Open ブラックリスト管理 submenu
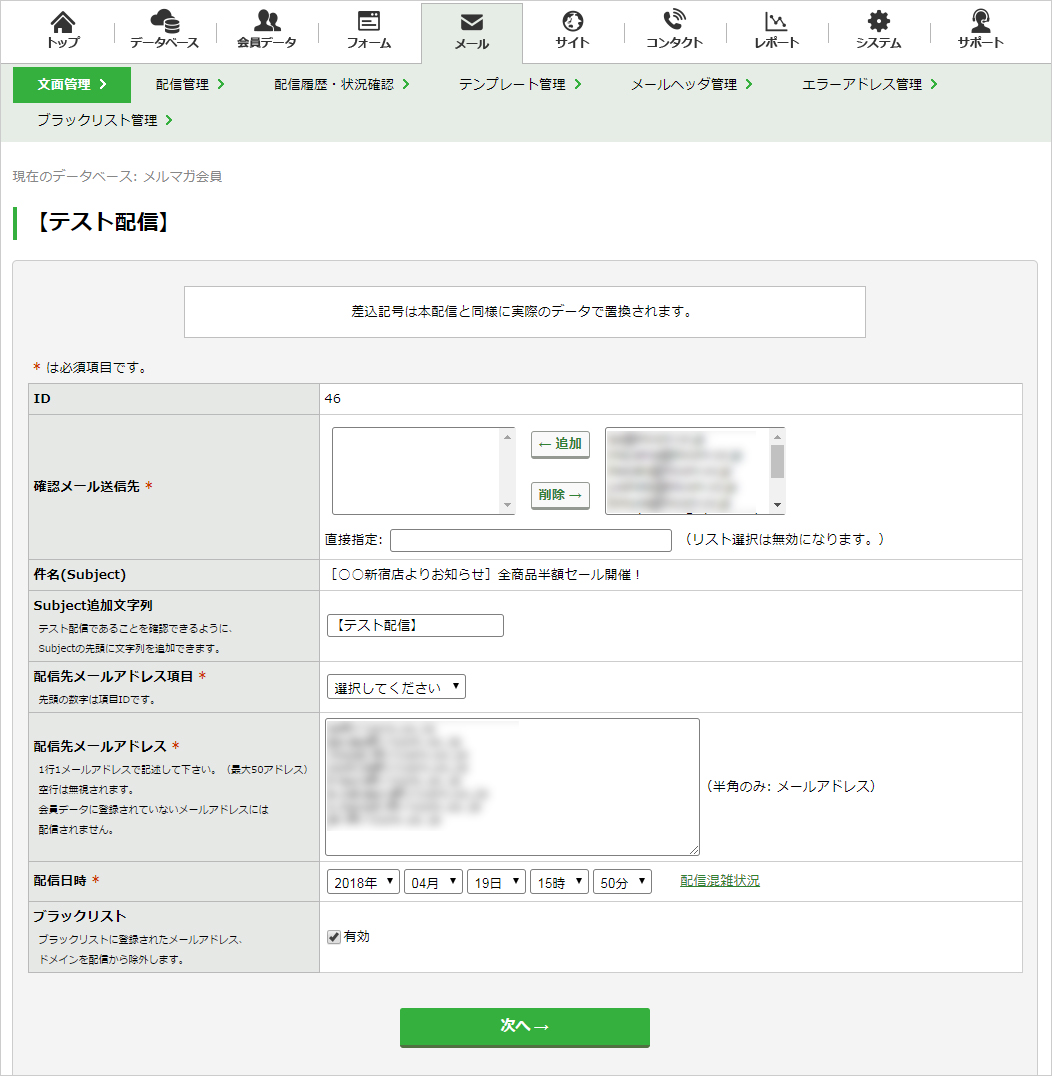Screen dimensions: 1052x1076 104,120
